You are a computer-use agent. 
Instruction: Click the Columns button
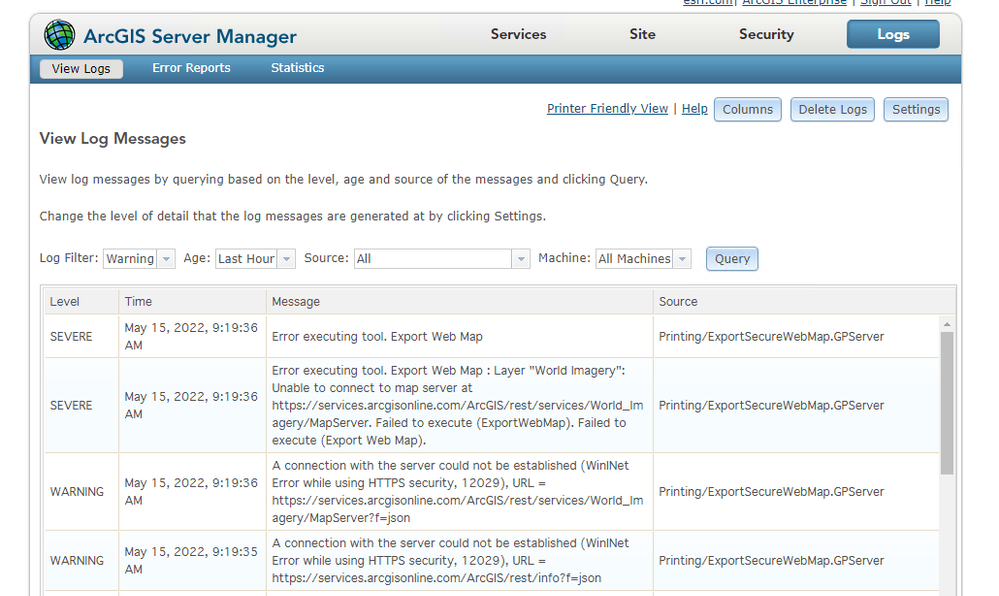tap(747, 109)
